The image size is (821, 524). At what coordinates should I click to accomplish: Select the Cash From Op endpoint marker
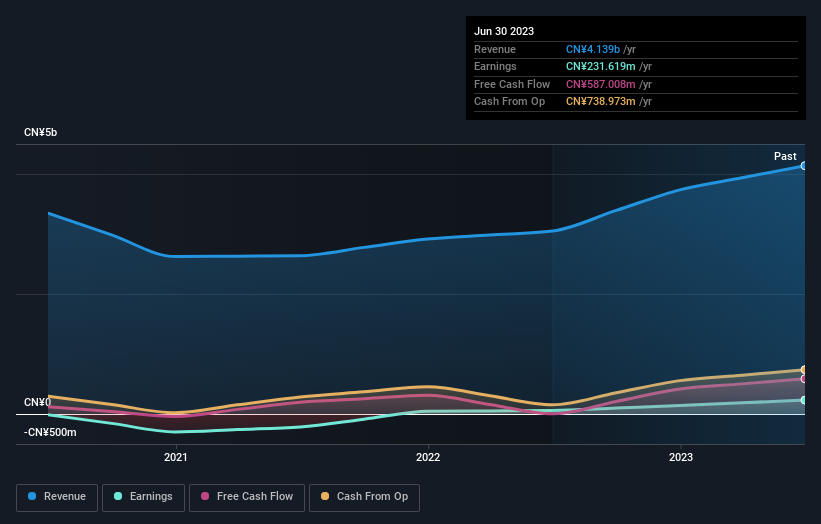tap(804, 370)
